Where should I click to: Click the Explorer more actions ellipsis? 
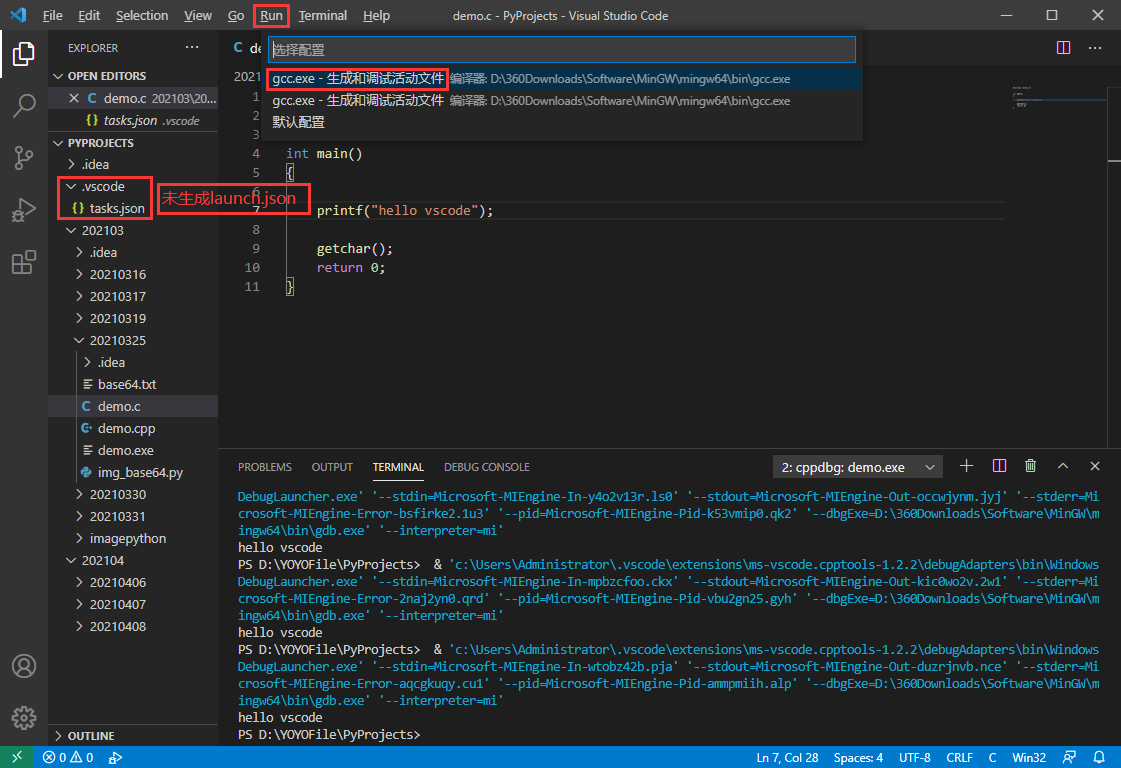(192, 47)
